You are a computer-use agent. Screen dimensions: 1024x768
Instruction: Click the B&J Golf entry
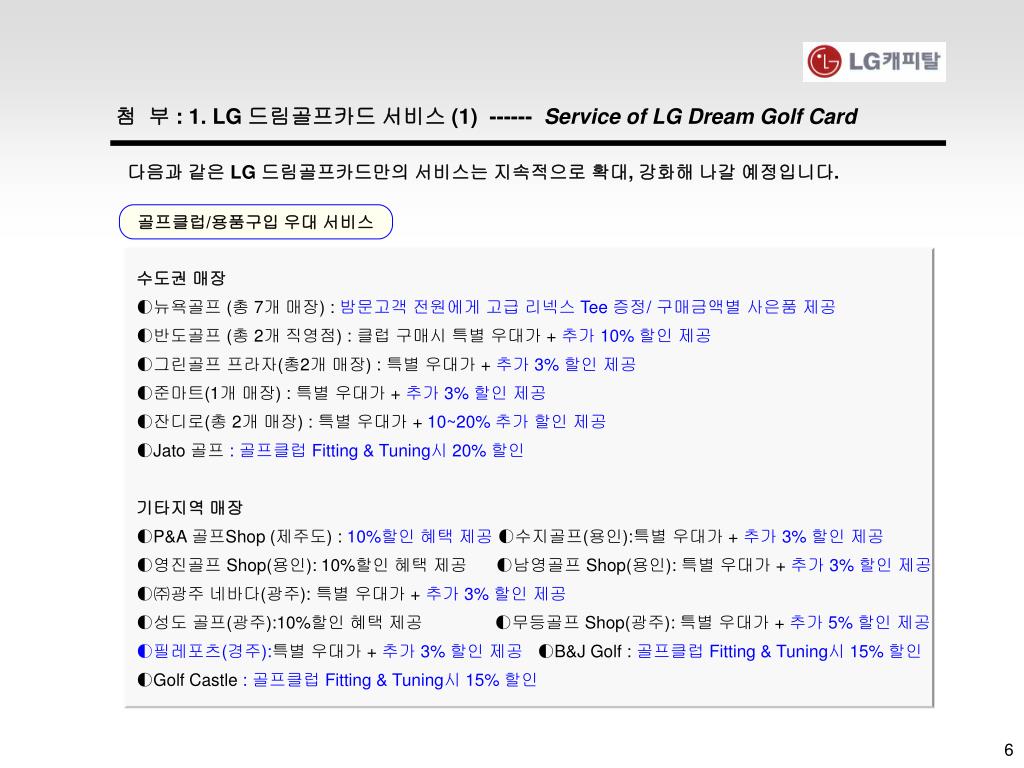click(x=730, y=651)
